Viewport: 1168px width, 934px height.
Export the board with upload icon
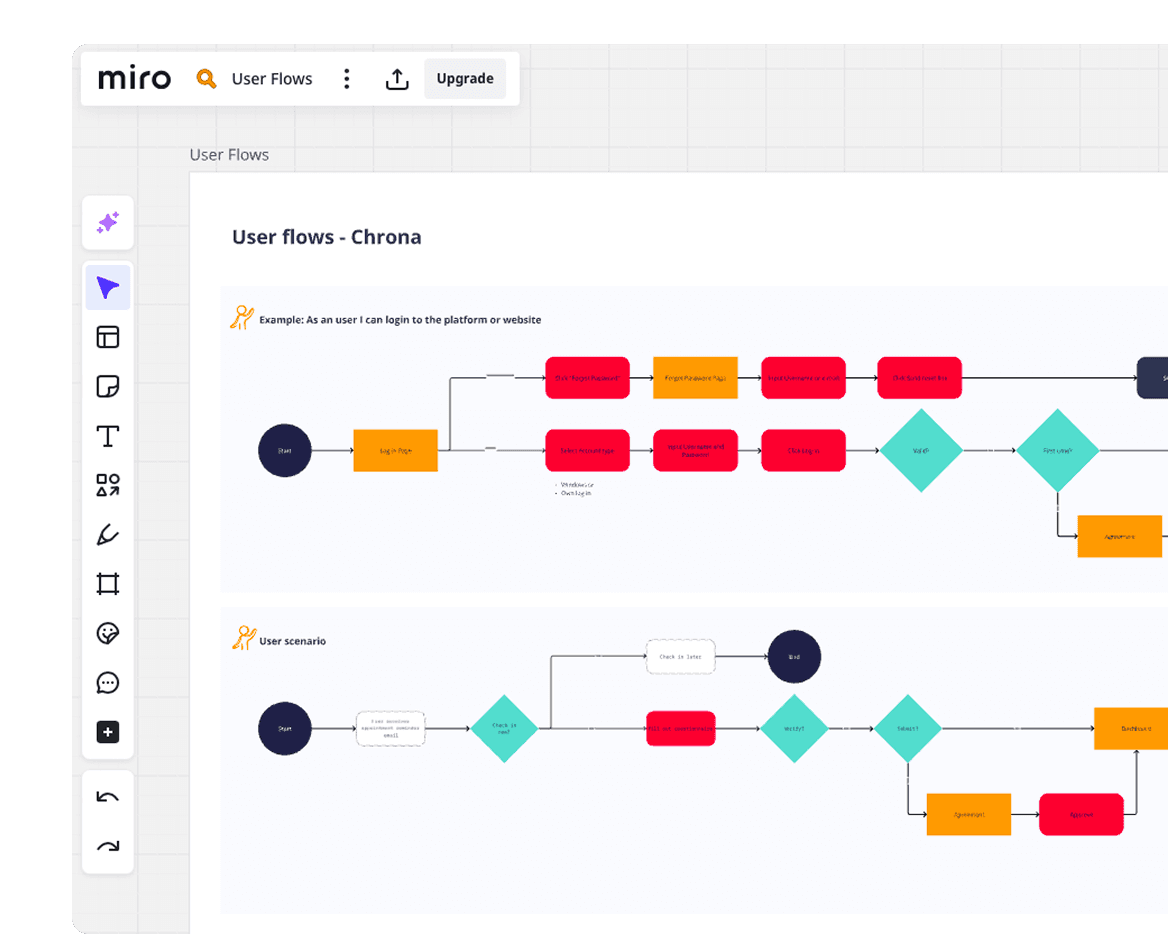[x=397, y=79]
